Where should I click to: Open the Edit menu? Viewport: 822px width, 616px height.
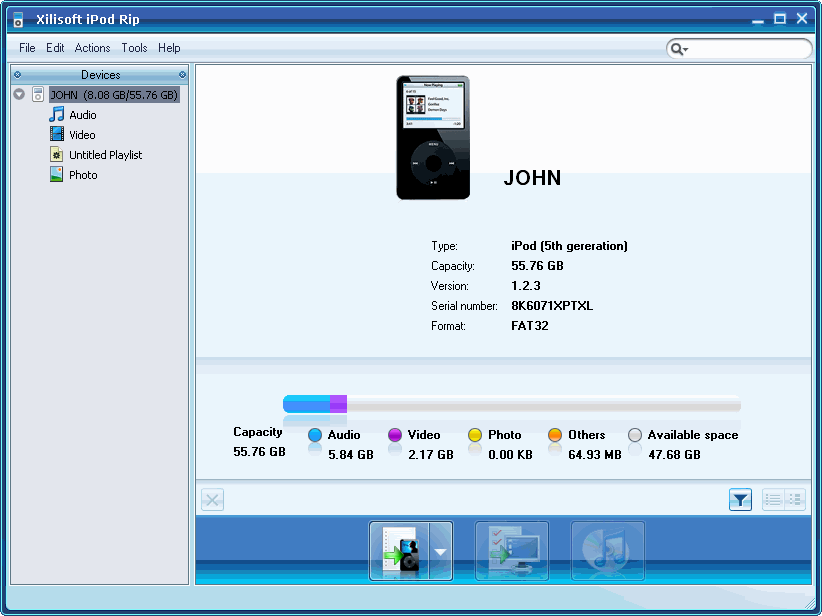coord(55,48)
